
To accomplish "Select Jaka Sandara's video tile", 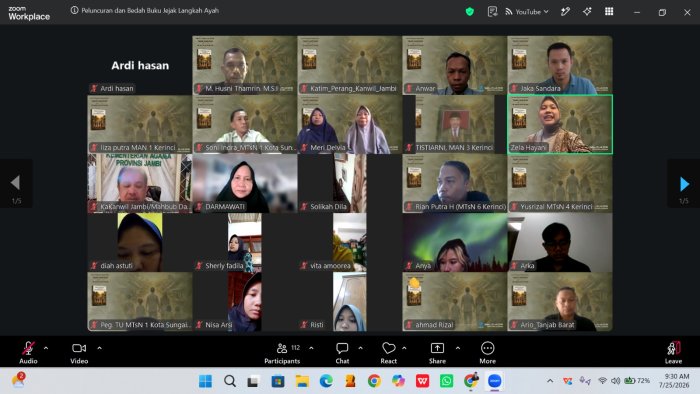I will [560, 65].
